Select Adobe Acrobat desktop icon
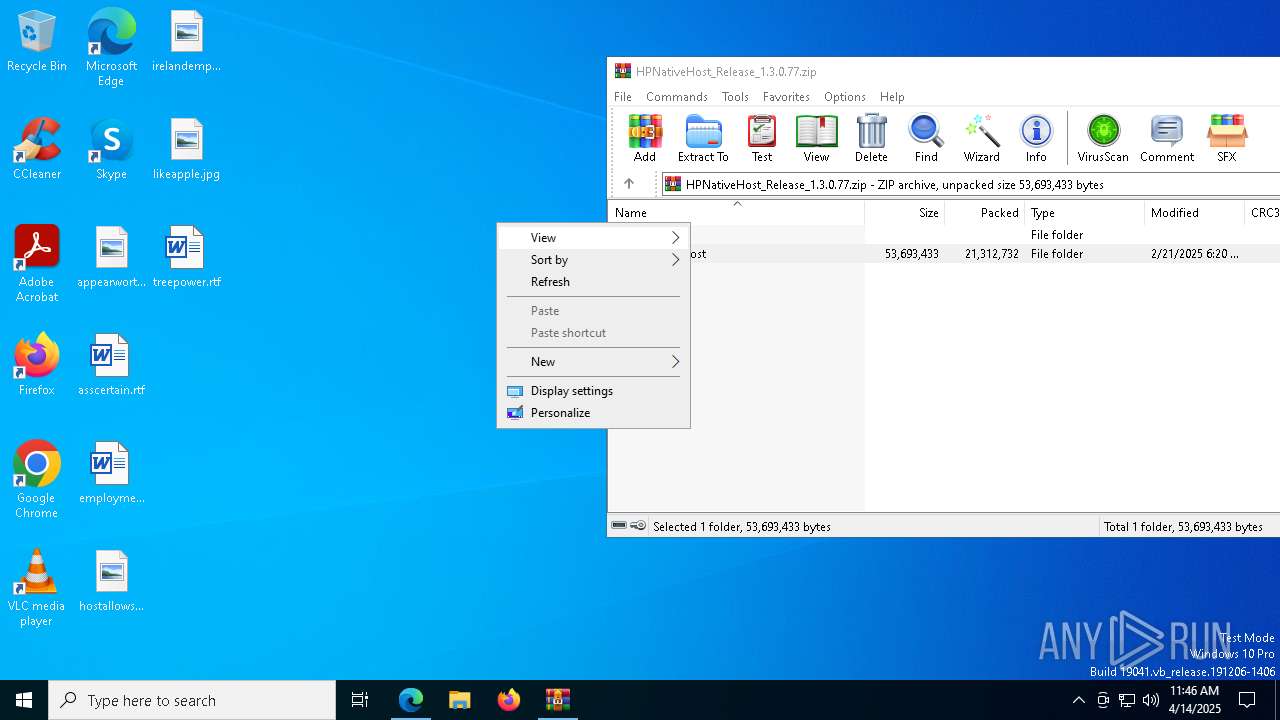1280x720 pixels. (37, 264)
